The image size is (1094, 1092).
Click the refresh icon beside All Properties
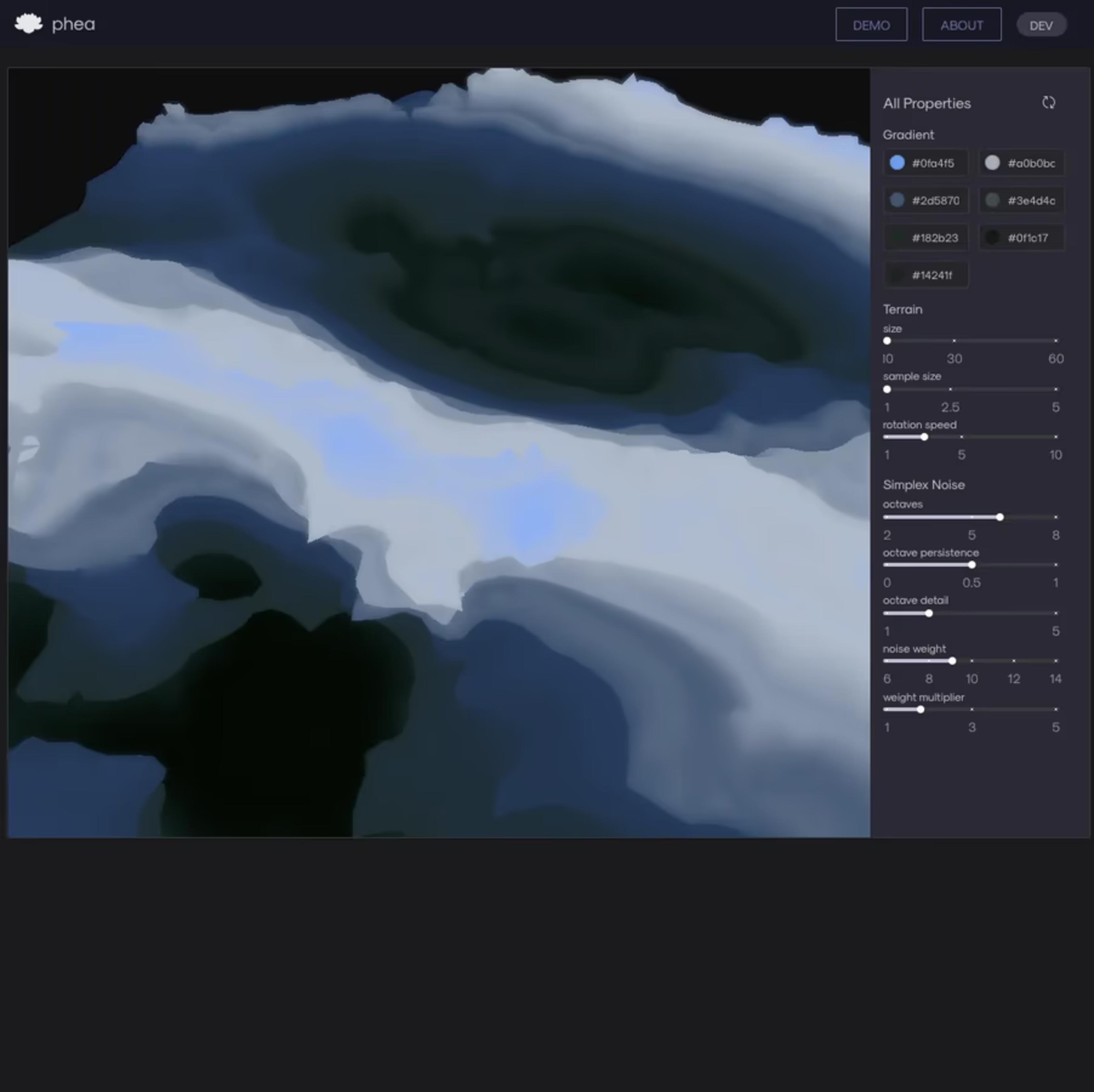(x=1049, y=103)
